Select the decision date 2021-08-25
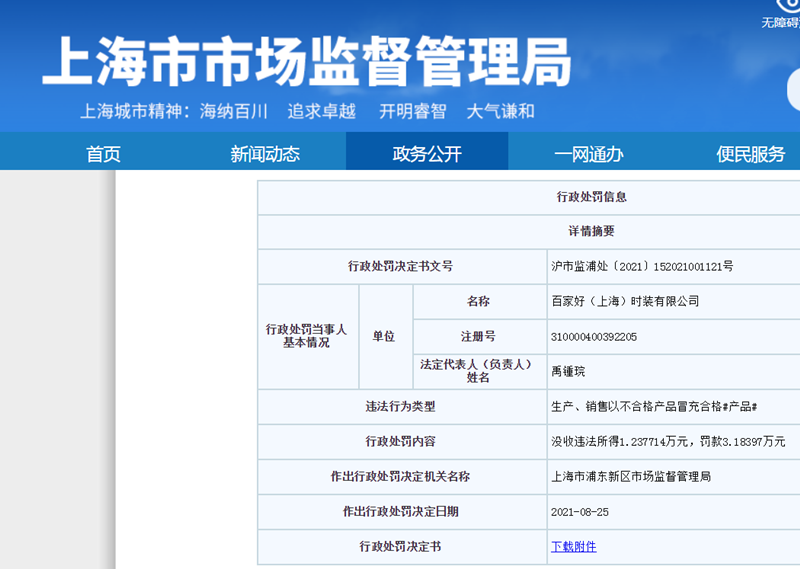The height and width of the screenshot is (569, 800). [x=580, y=512]
